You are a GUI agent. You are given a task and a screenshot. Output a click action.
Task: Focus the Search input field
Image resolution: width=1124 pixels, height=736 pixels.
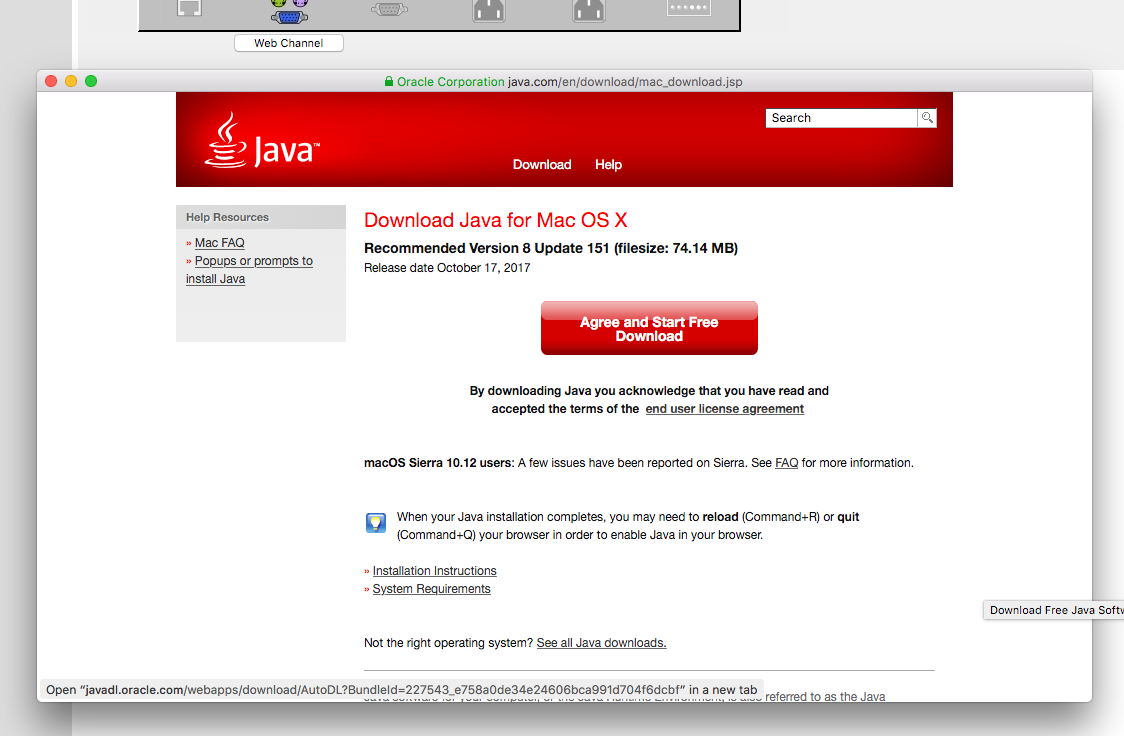pyautogui.click(x=842, y=118)
